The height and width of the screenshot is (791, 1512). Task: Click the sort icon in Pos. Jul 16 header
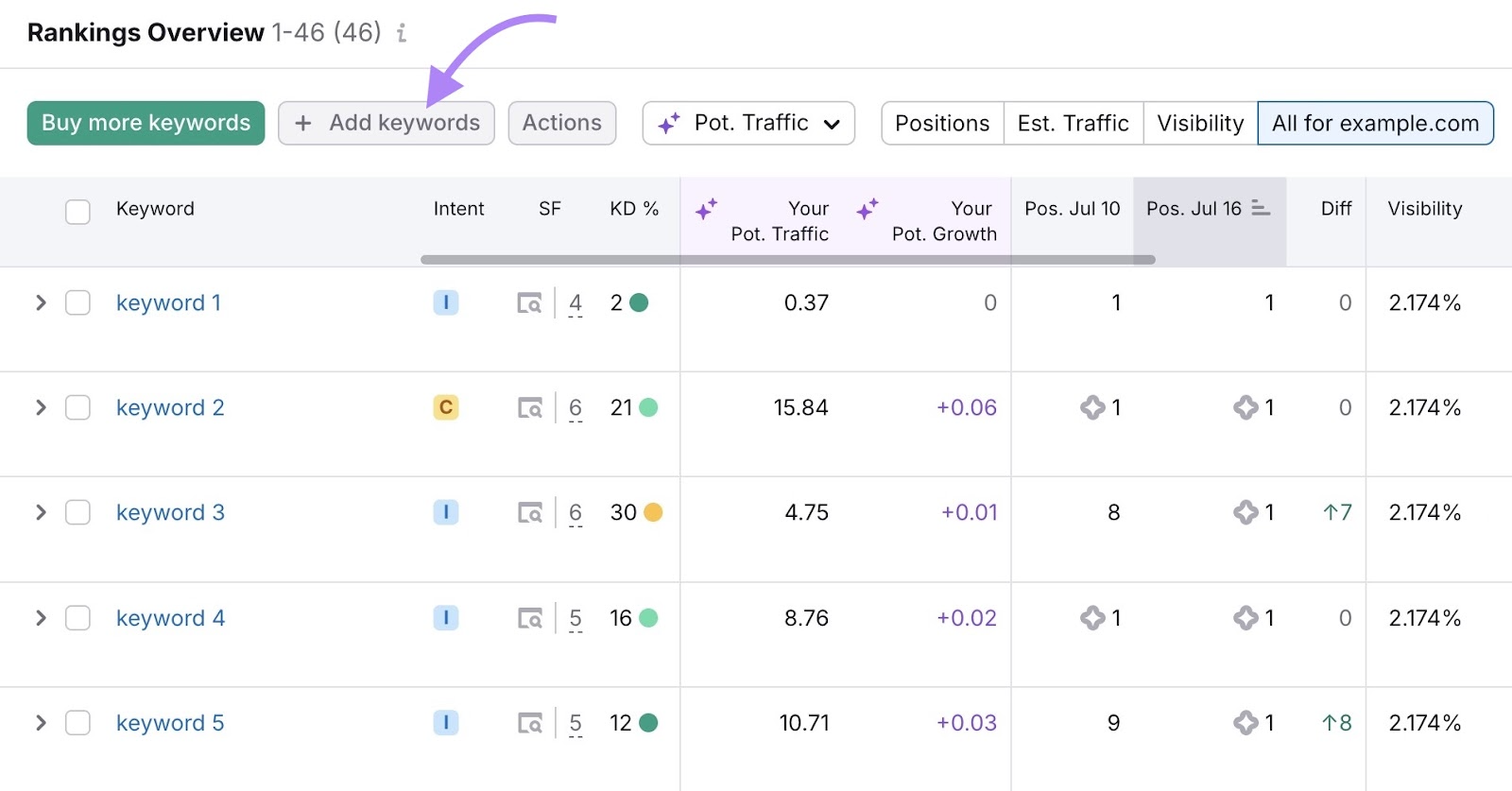coord(1261,208)
